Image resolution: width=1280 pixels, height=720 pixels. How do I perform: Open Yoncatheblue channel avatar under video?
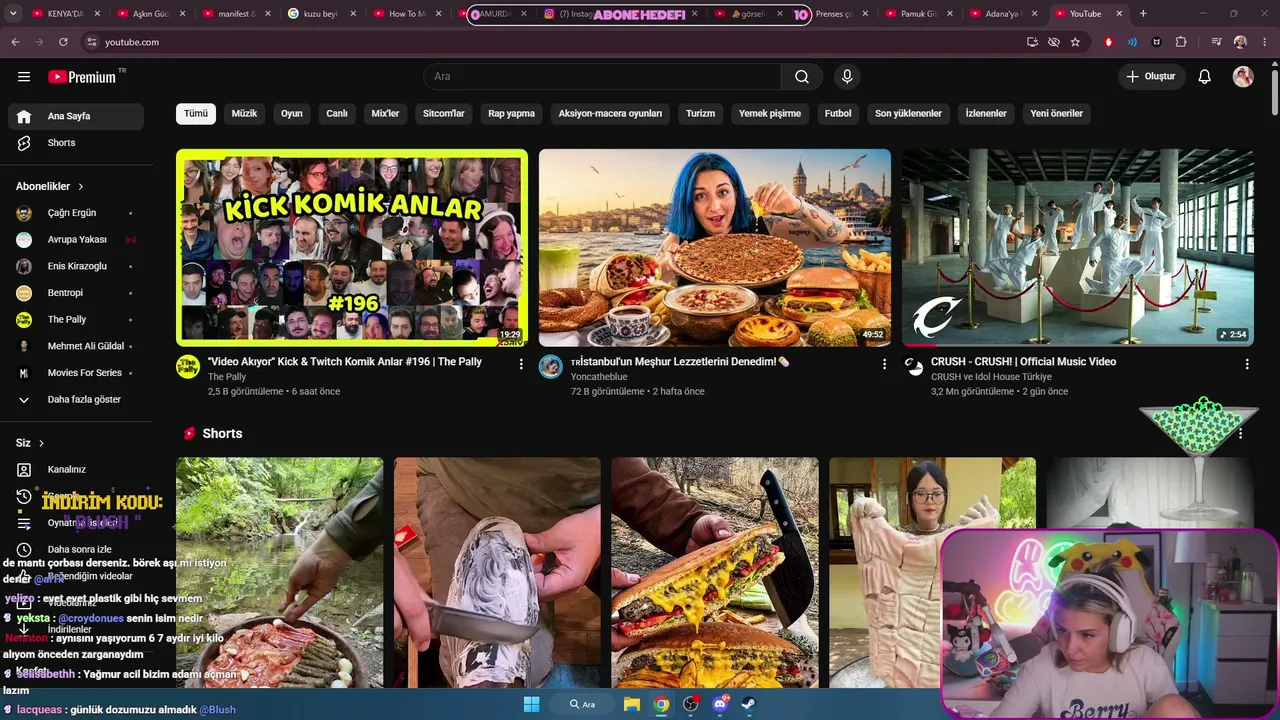click(551, 367)
